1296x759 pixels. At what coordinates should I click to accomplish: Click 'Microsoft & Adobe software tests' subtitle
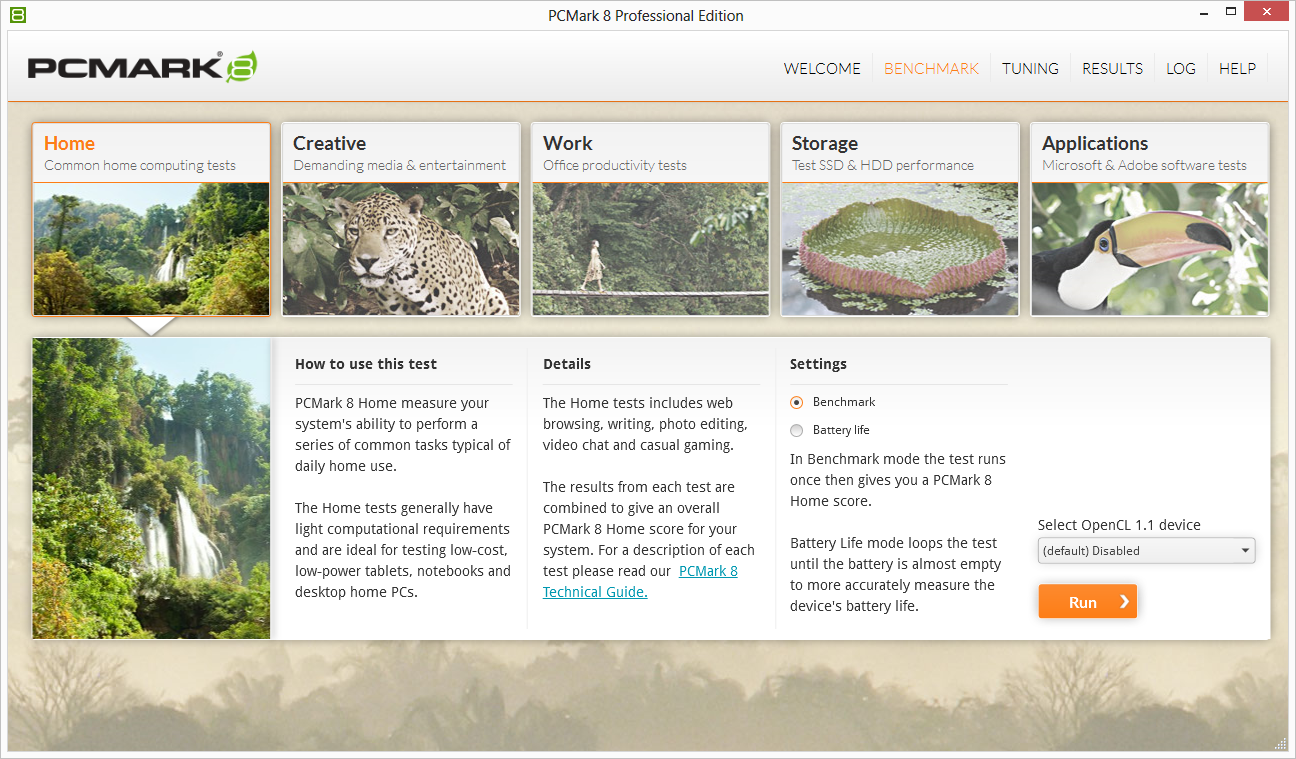[x=1144, y=165]
